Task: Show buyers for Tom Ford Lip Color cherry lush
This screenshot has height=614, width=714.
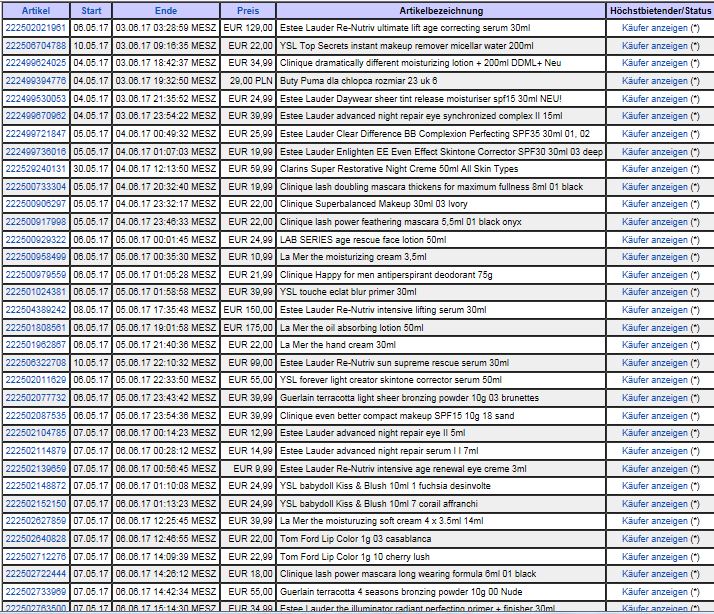Action: (654, 557)
